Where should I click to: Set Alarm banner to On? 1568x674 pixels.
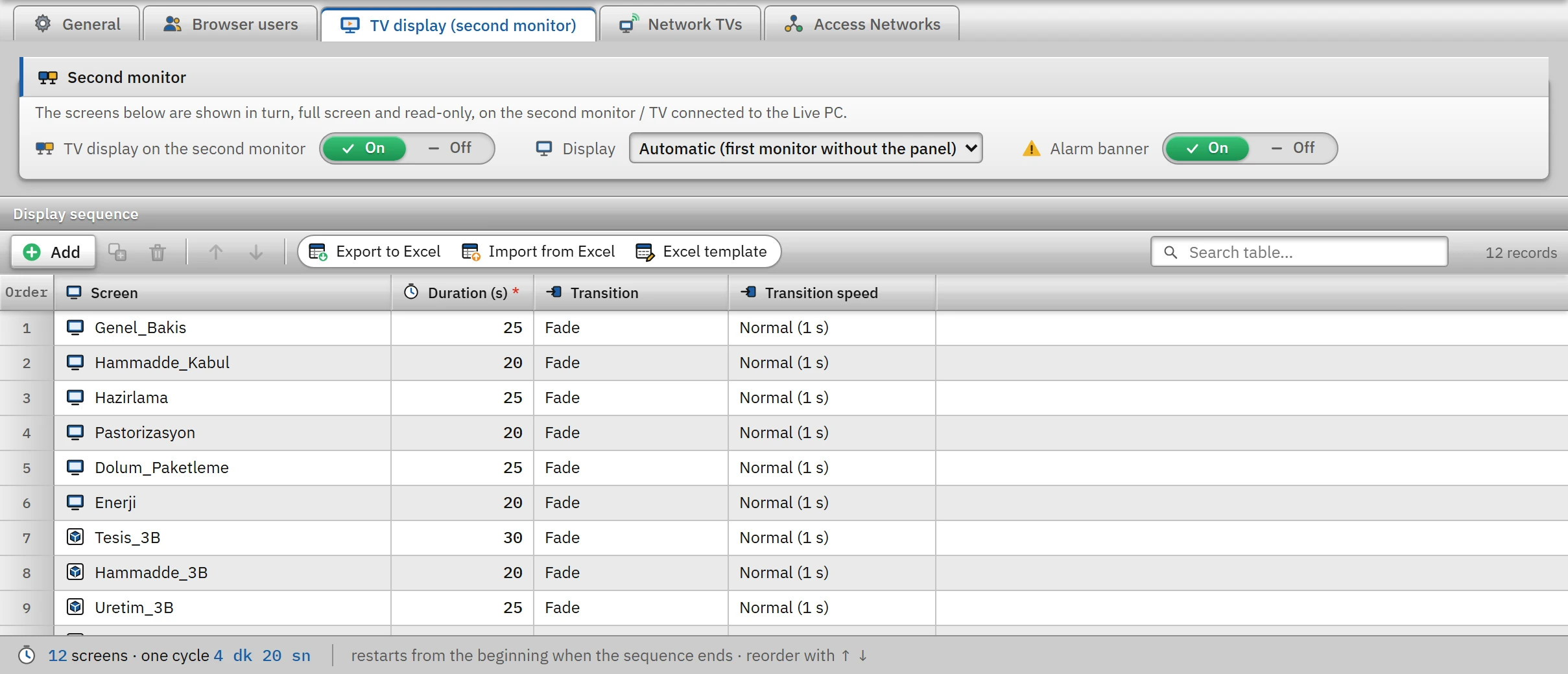coord(1207,148)
